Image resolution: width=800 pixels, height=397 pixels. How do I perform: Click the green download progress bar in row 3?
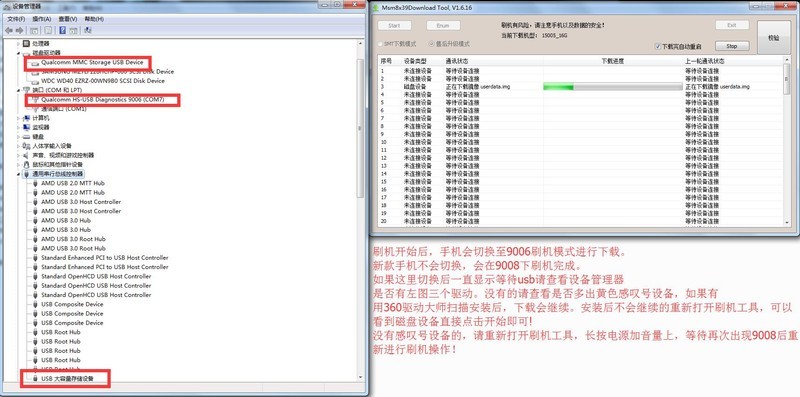pyautogui.click(x=613, y=87)
